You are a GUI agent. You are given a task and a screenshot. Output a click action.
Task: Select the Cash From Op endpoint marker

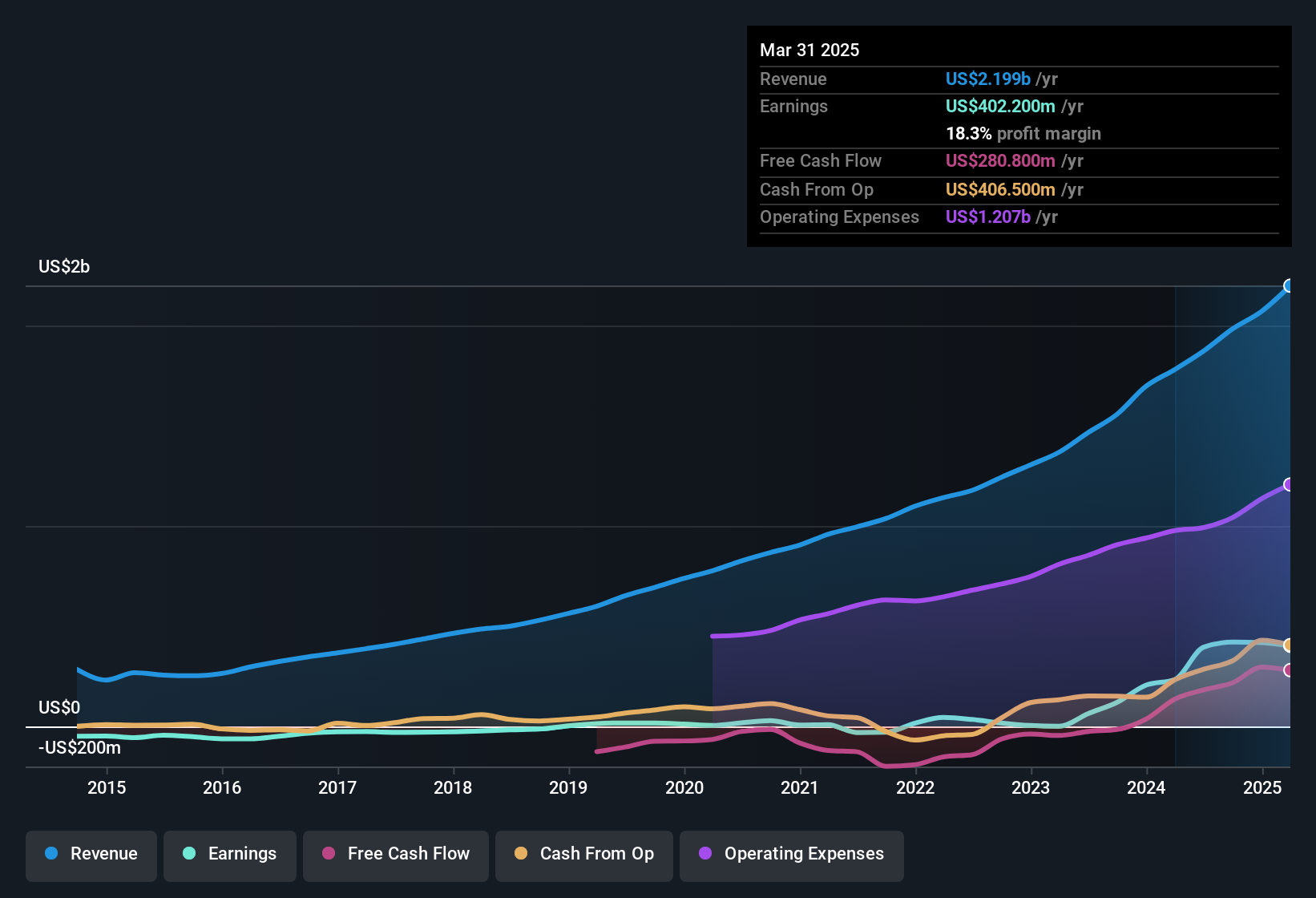coord(1289,645)
